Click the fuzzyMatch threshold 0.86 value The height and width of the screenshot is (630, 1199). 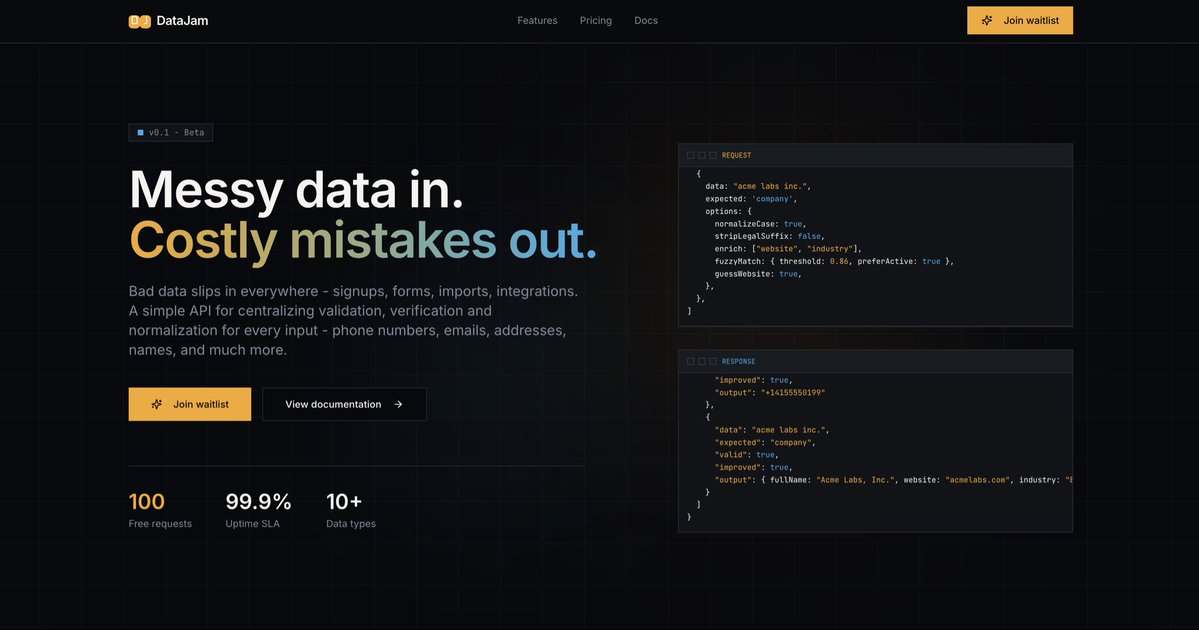839,261
